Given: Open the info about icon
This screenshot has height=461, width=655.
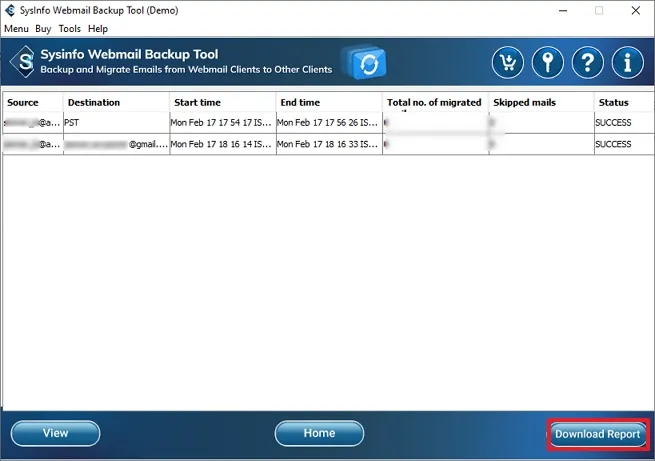Looking at the screenshot, I should (627, 63).
